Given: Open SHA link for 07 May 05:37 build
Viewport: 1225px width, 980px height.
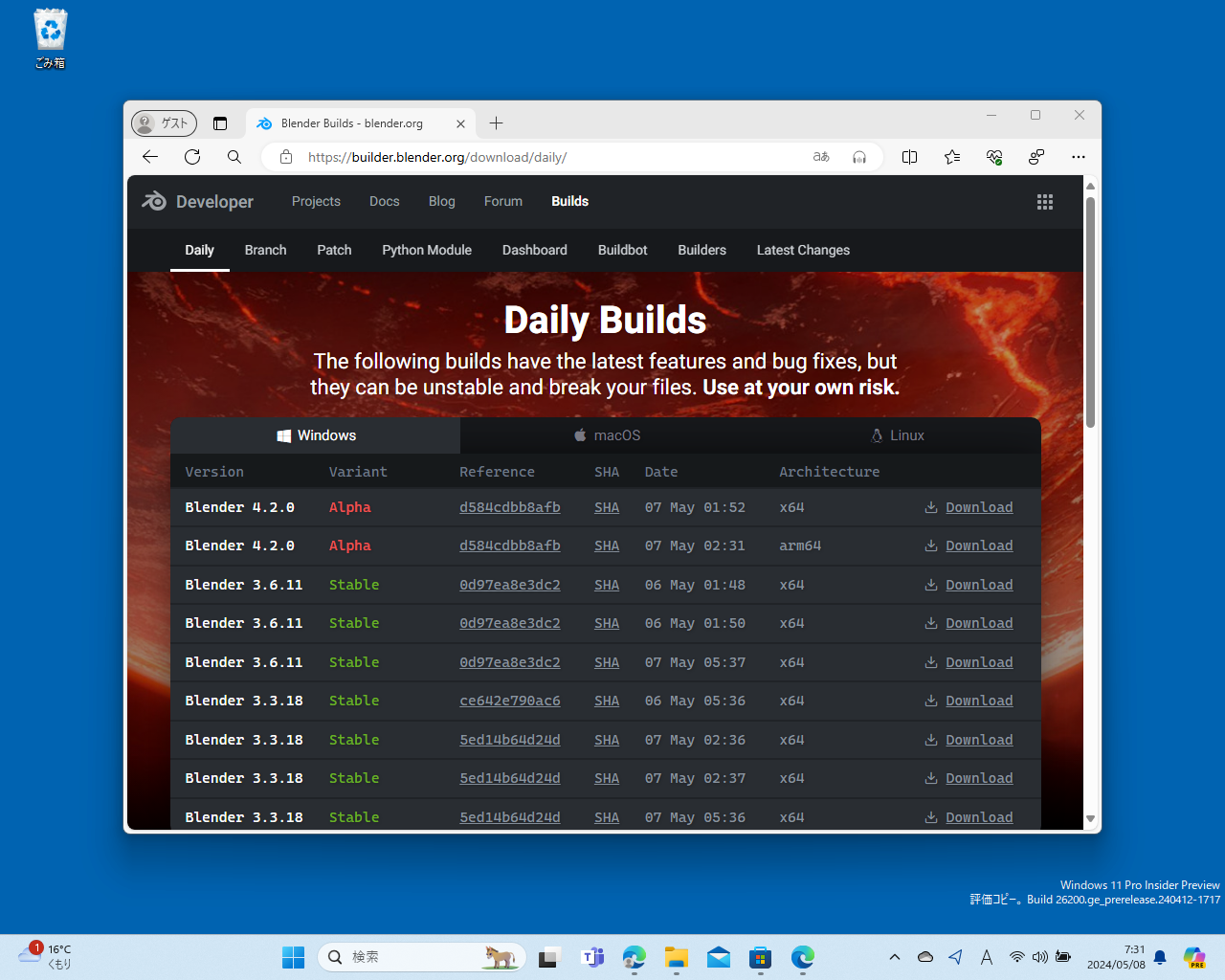Looking at the screenshot, I should (607, 662).
